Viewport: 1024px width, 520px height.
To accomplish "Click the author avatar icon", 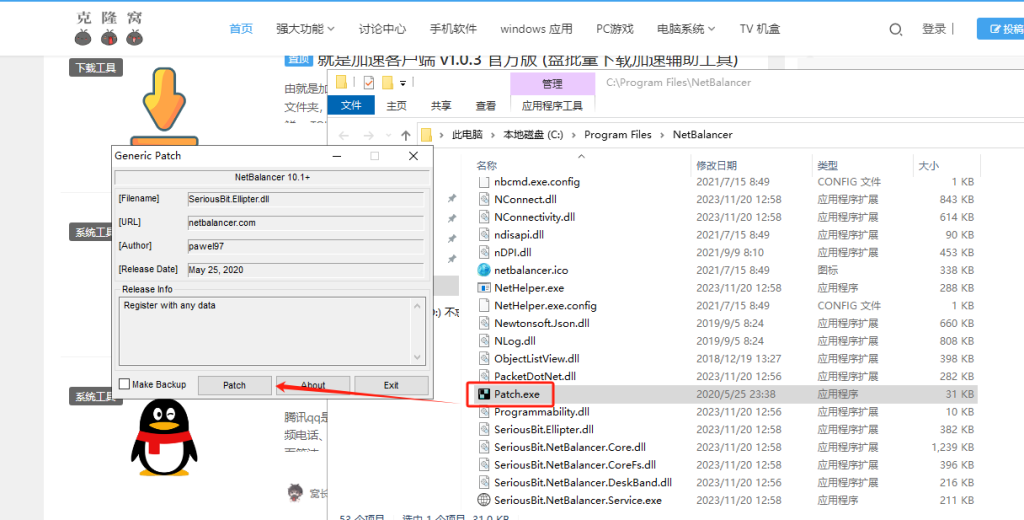I will pos(295,493).
